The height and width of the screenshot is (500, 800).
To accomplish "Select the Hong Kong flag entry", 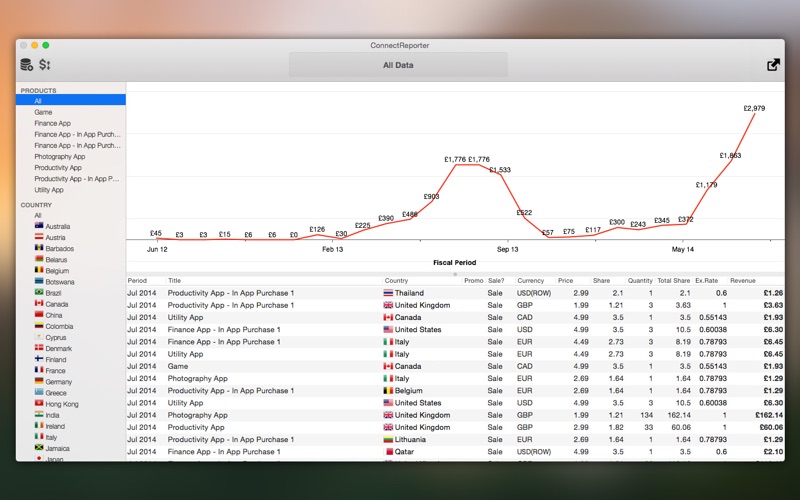I will coord(39,404).
